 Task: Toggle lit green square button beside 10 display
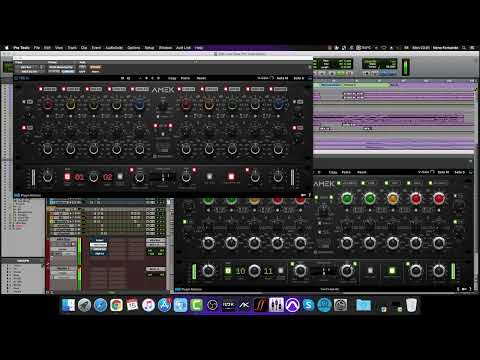[x=228, y=271]
